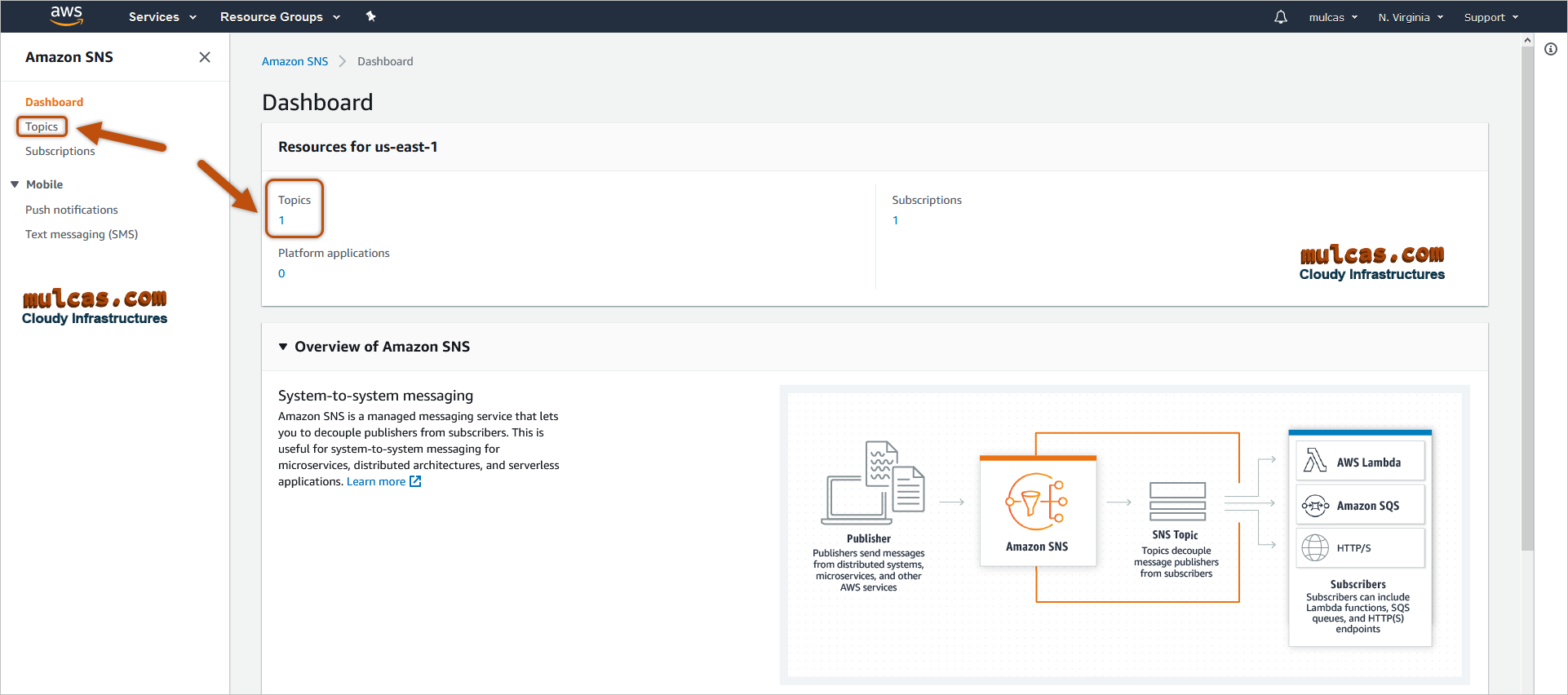Open the mulcas account menu
Screen dimensions: 1568x695
1333,17
